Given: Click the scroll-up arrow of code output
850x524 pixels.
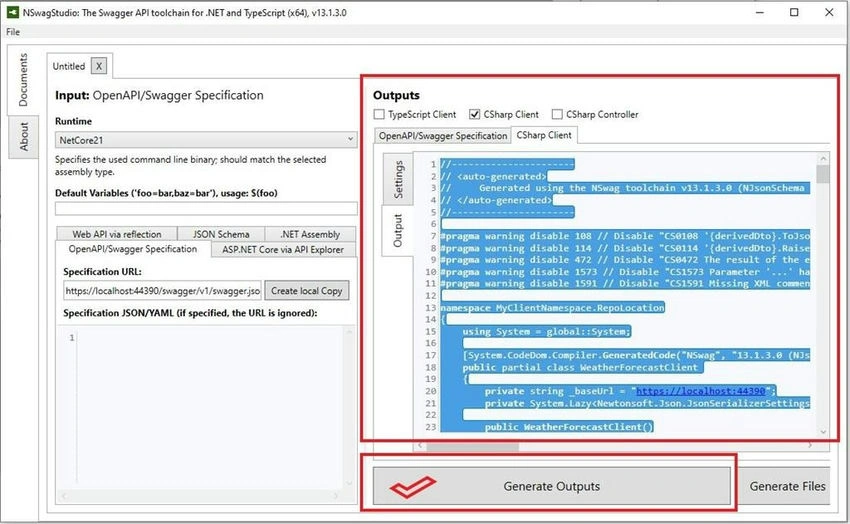Looking at the screenshot, I should [x=823, y=159].
